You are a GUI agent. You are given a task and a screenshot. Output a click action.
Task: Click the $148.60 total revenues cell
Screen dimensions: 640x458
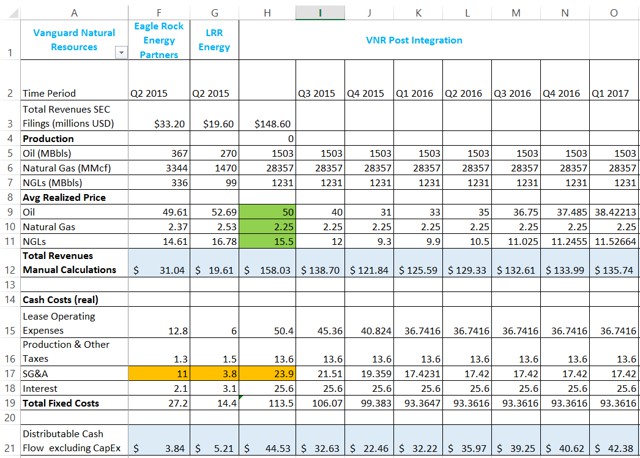pyautogui.click(x=267, y=116)
